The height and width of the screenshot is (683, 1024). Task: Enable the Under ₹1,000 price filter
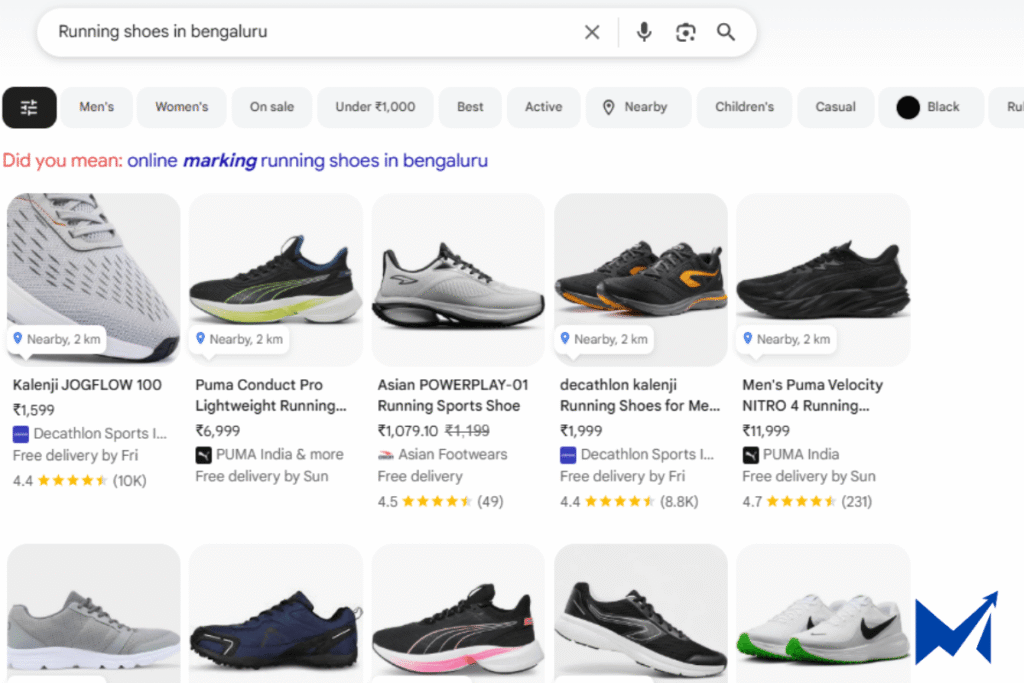pyautogui.click(x=375, y=107)
